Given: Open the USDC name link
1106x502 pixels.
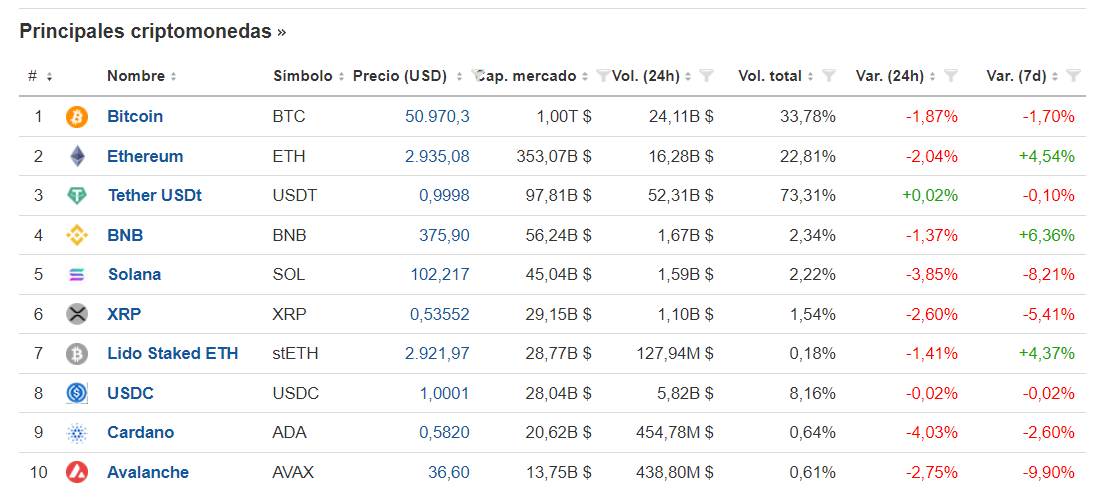Looking at the screenshot, I should coord(130,393).
